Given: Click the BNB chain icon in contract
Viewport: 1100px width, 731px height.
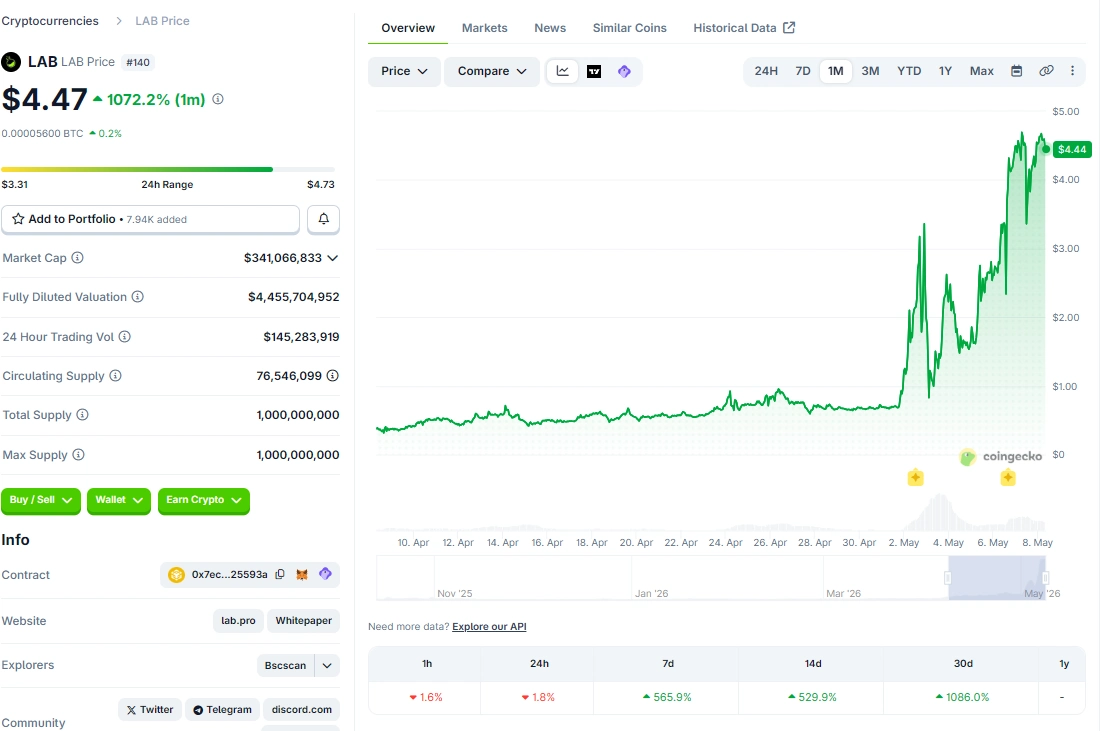Looking at the screenshot, I should tap(176, 575).
